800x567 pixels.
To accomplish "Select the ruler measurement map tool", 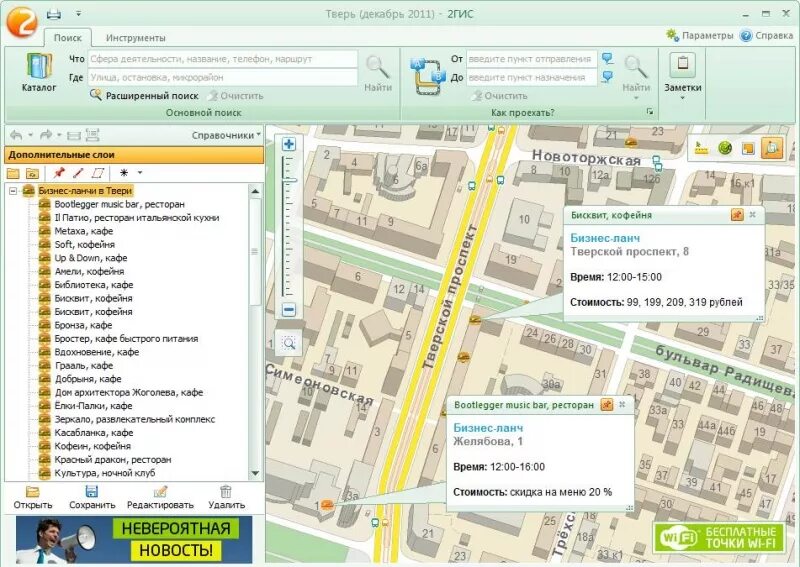I will pos(703,148).
